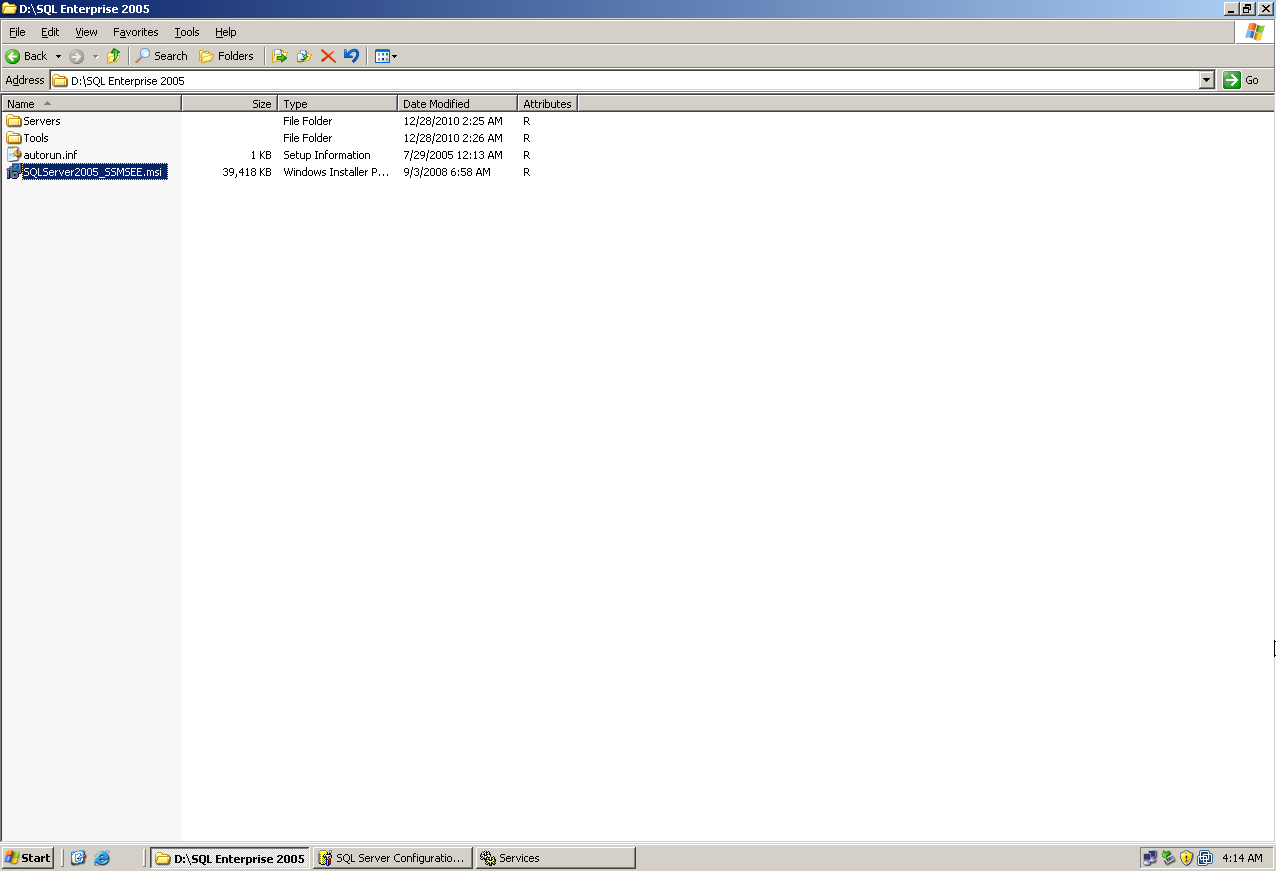1276x871 pixels.
Task: Open the Search pane
Action: [162, 56]
